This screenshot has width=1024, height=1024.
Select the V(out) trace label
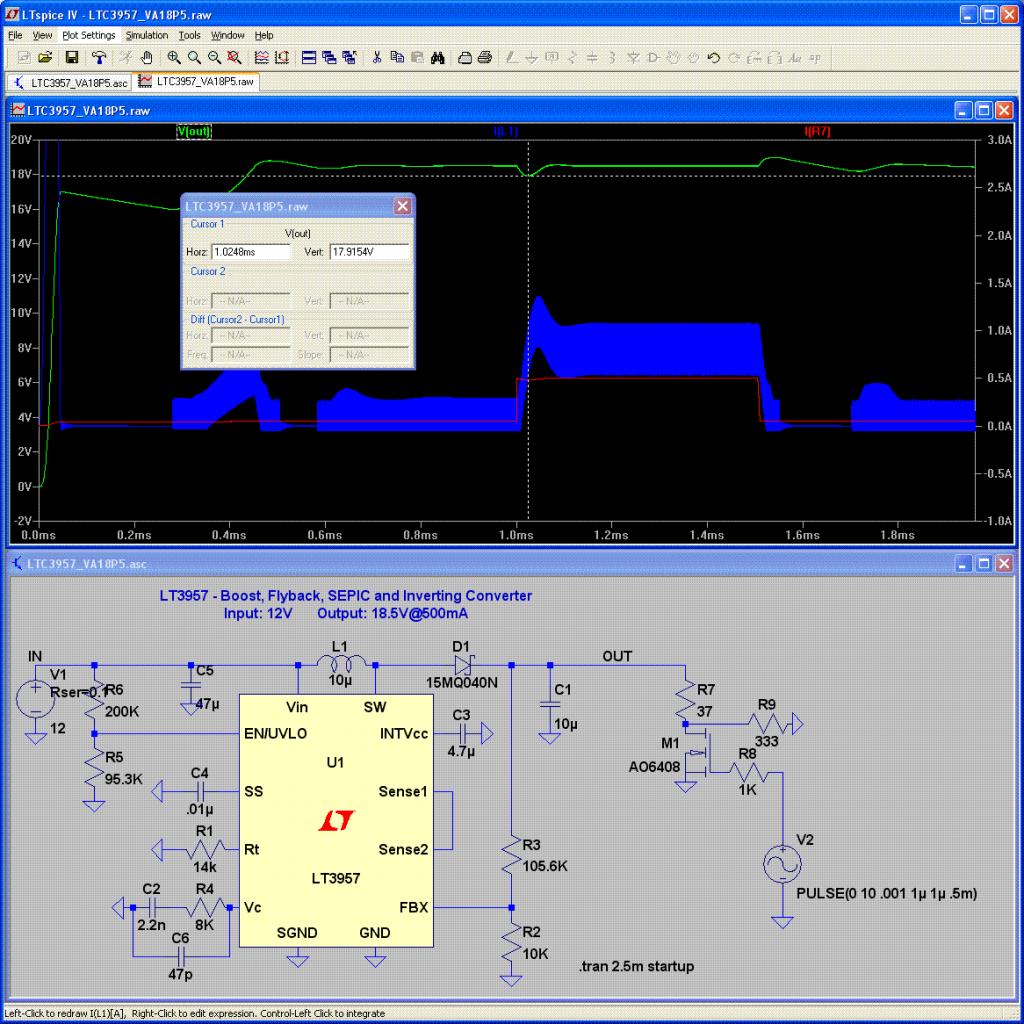click(x=194, y=131)
